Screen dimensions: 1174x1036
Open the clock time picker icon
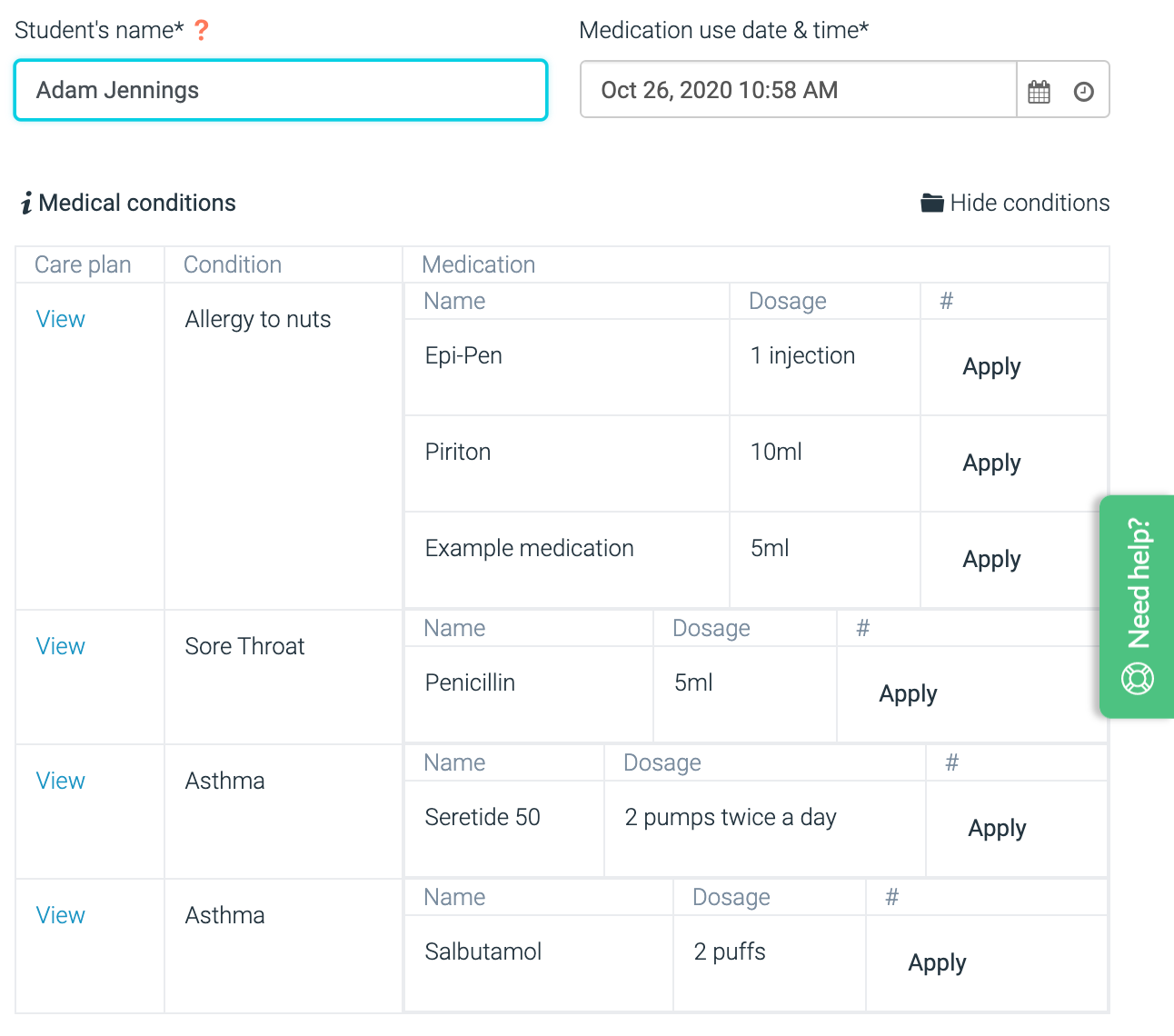[x=1083, y=91]
